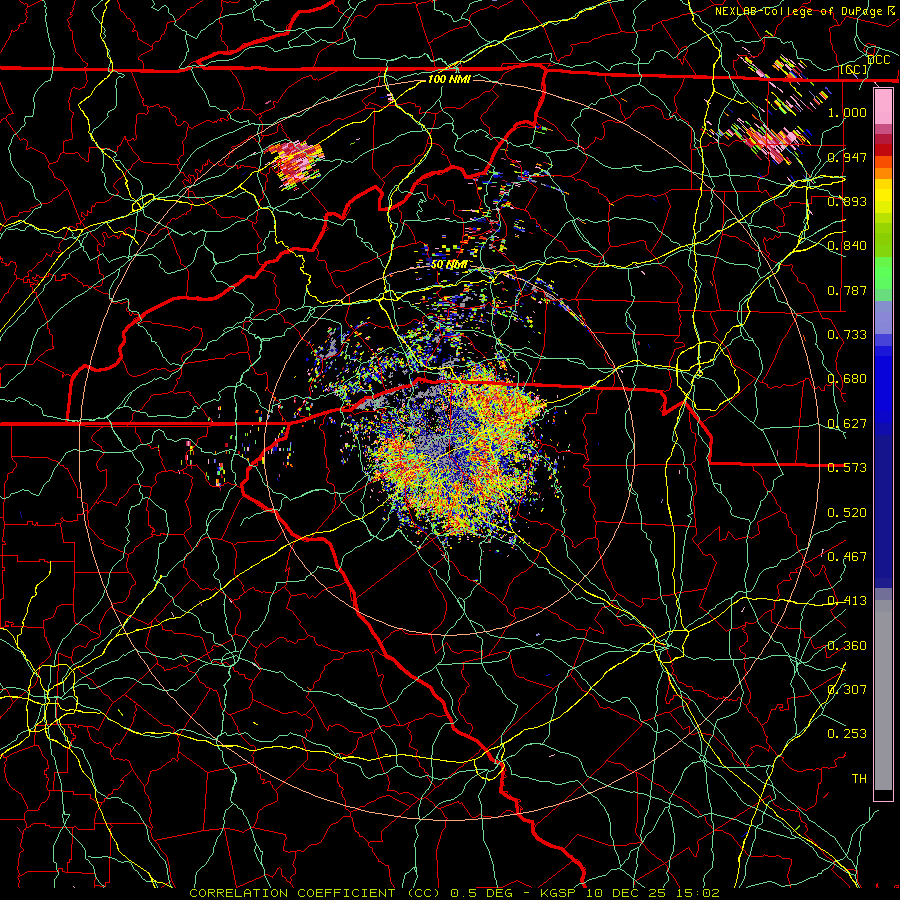The width and height of the screenshot is (900, 900).
Task: Select the 0.413 legend value
Action: (847, 601)
